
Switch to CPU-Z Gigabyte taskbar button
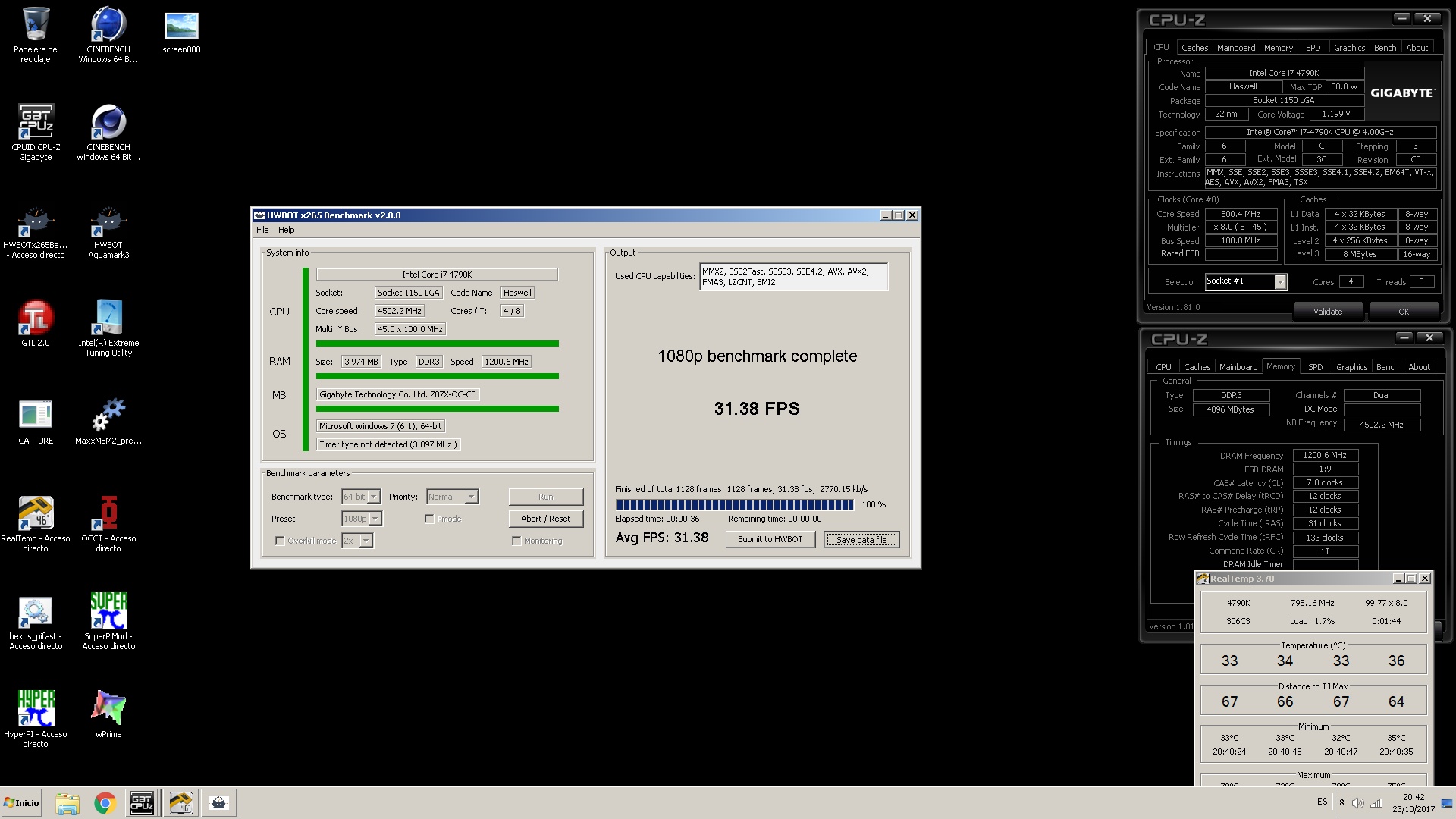click(x=142, y=803)
